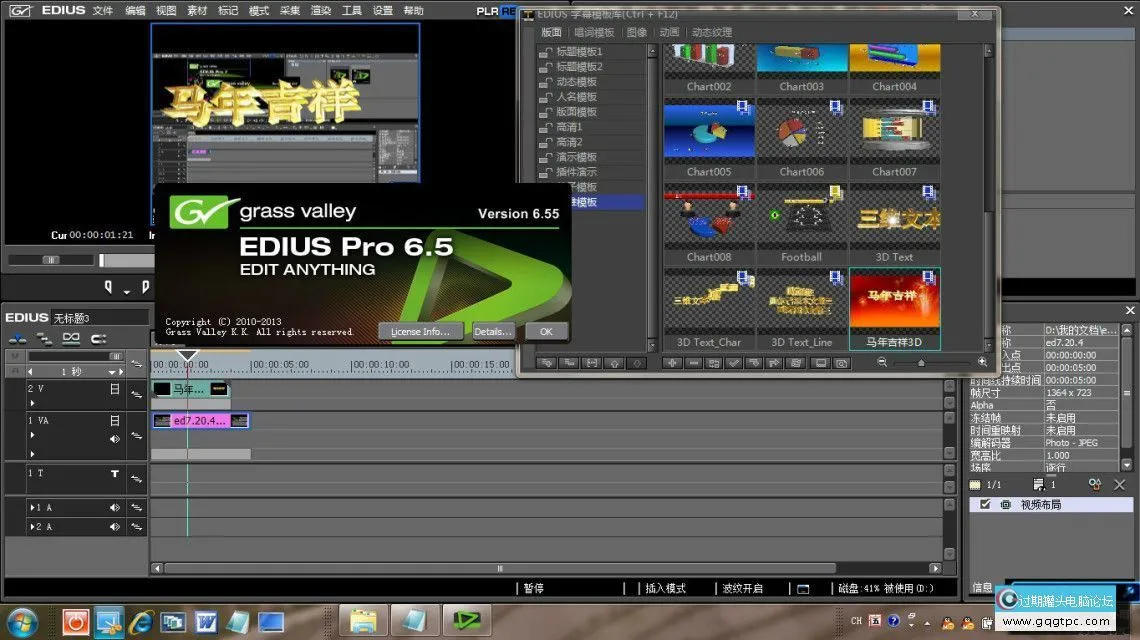Click the thumbnail size slider in title library

(x=921, y=362)
